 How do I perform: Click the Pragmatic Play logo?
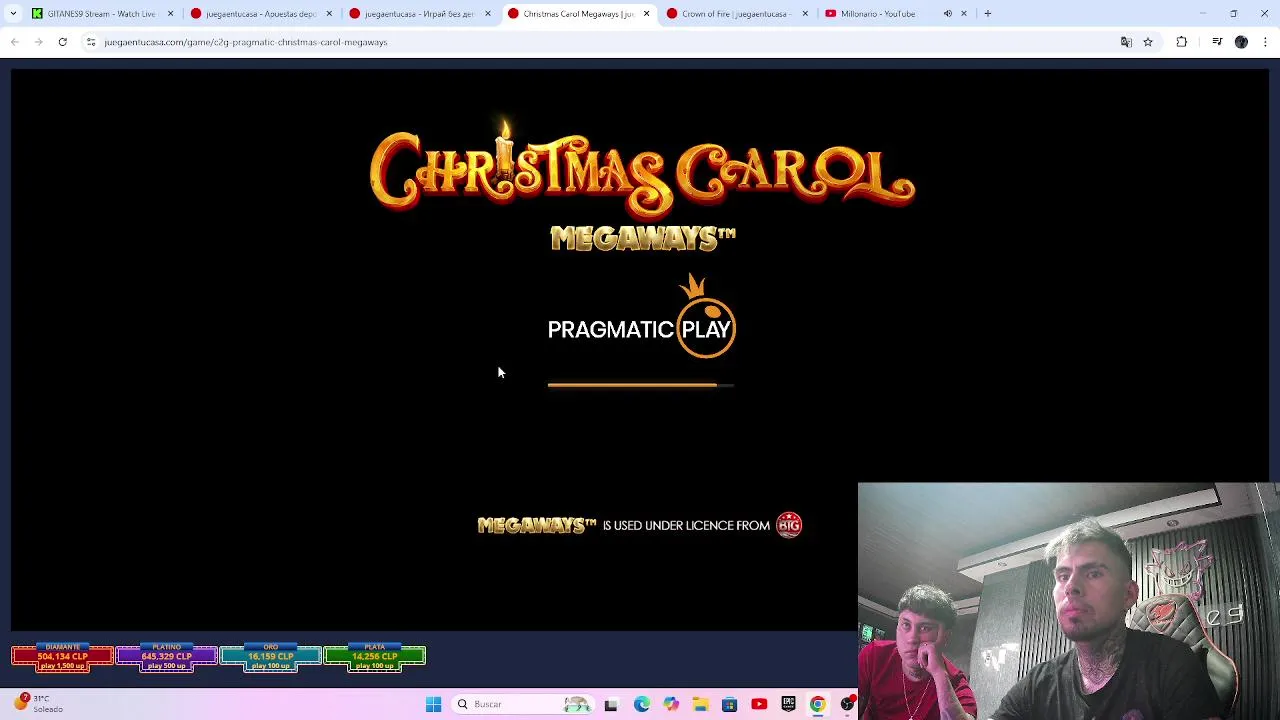coord(642,318)
